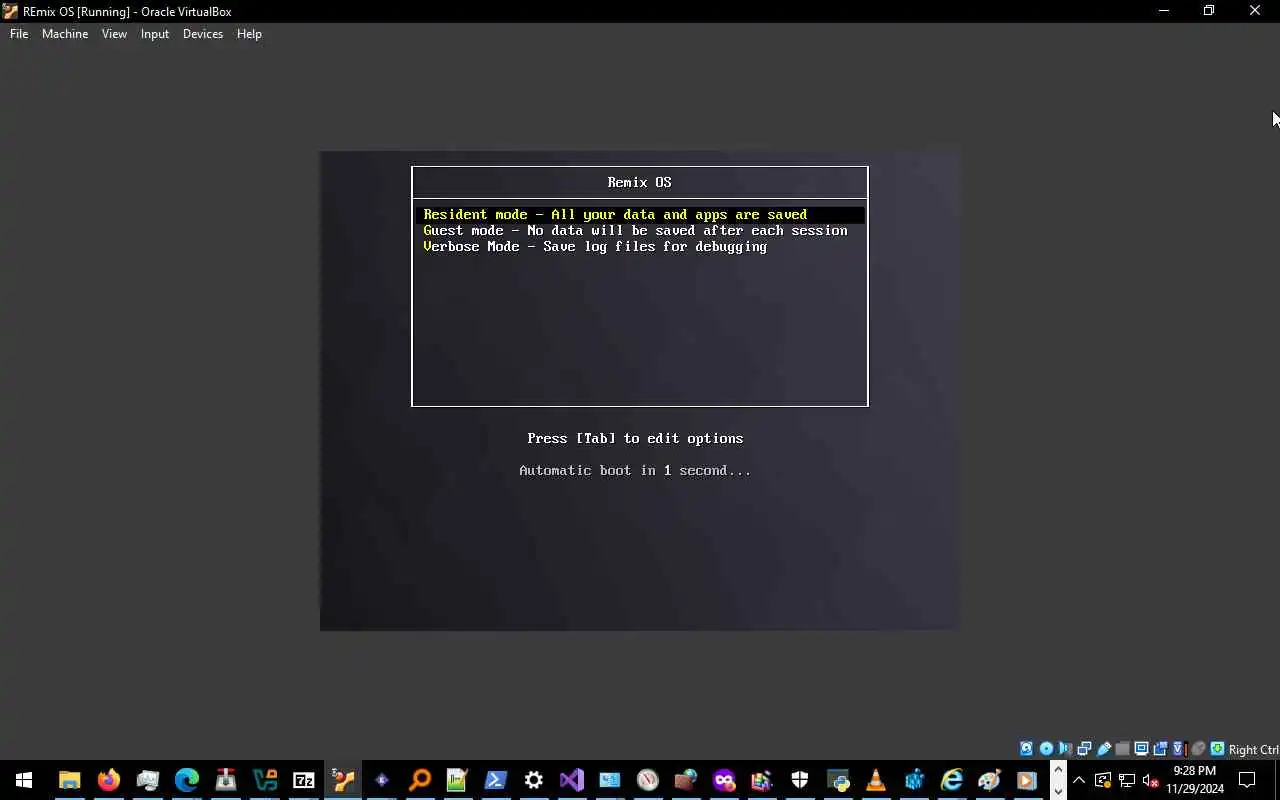
Task: Click the muted volume tray icon
Action: (x=1150, y=780)
